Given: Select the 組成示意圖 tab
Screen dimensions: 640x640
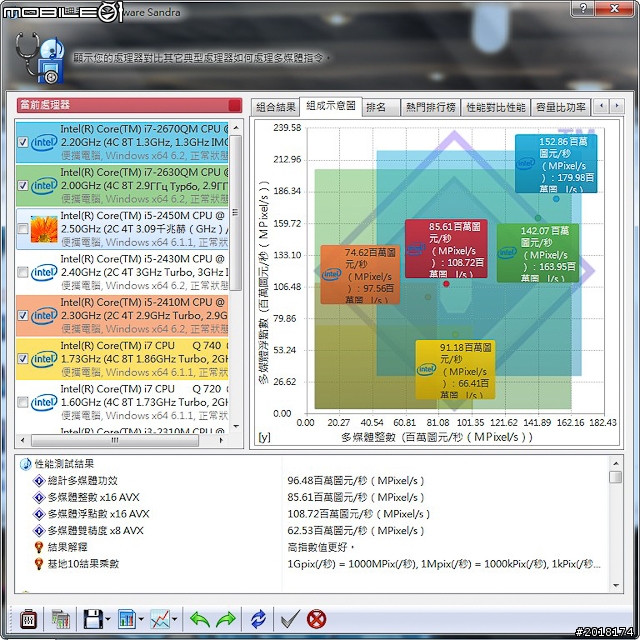Looking at the screenshot, I should [331, 106].
